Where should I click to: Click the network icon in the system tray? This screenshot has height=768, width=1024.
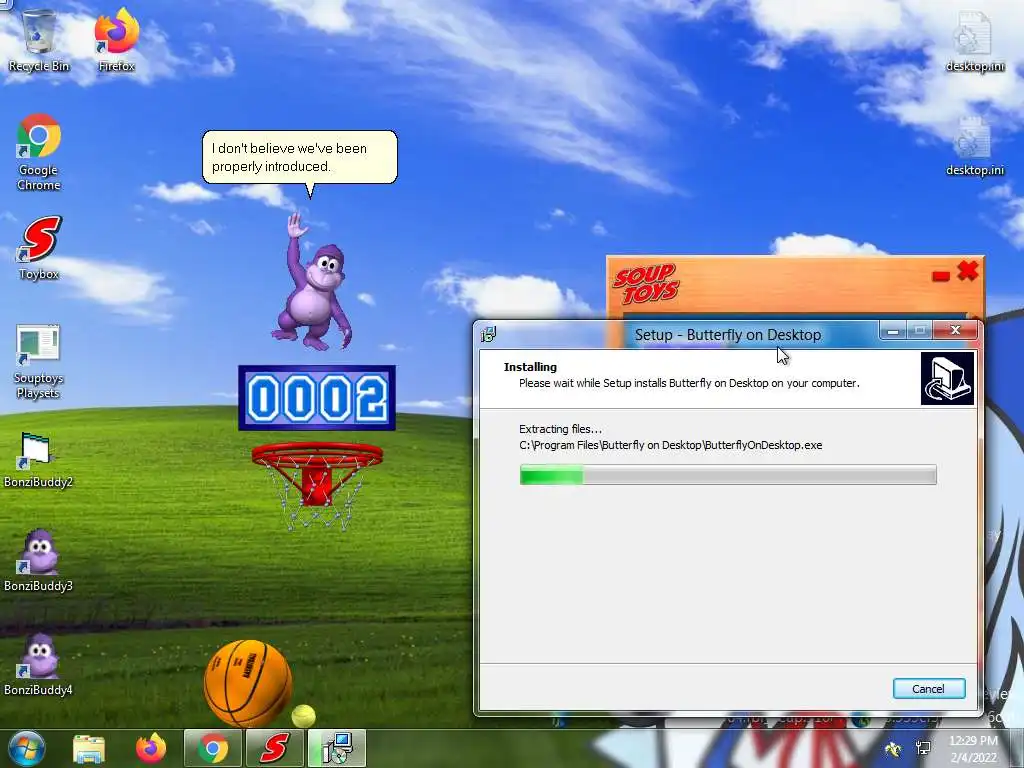(923, 748)
